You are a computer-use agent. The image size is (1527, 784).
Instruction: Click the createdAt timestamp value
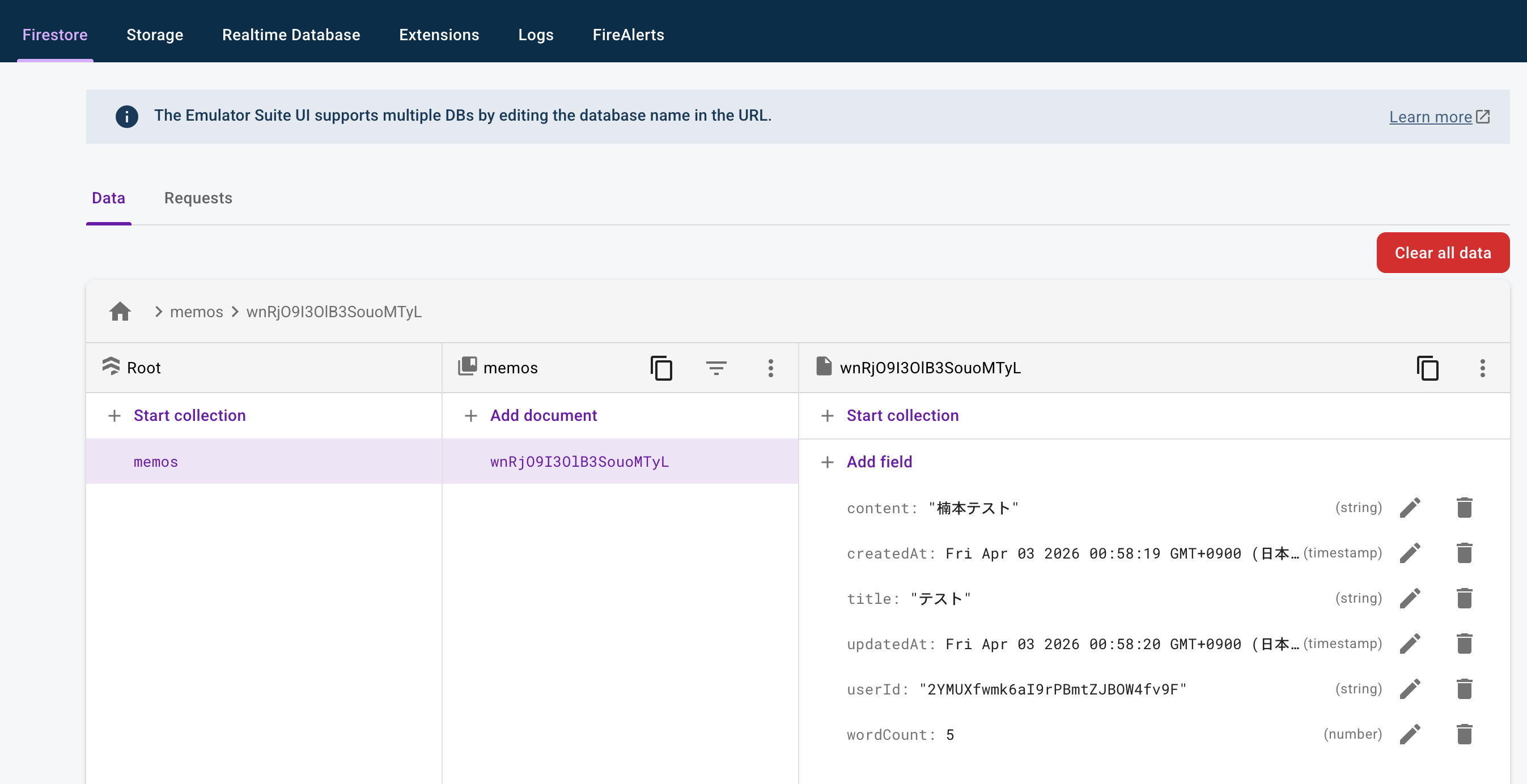(x=1122, y=553)
